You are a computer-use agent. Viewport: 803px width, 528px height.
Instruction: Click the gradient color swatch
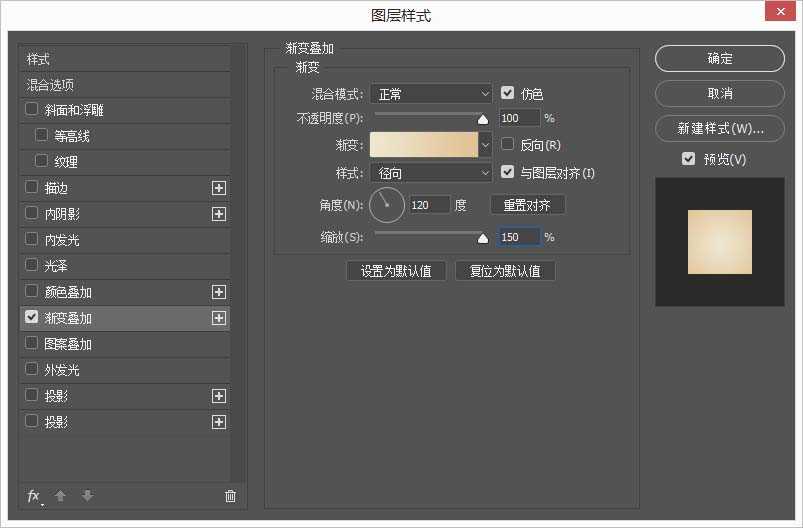[x=424, y=145]
